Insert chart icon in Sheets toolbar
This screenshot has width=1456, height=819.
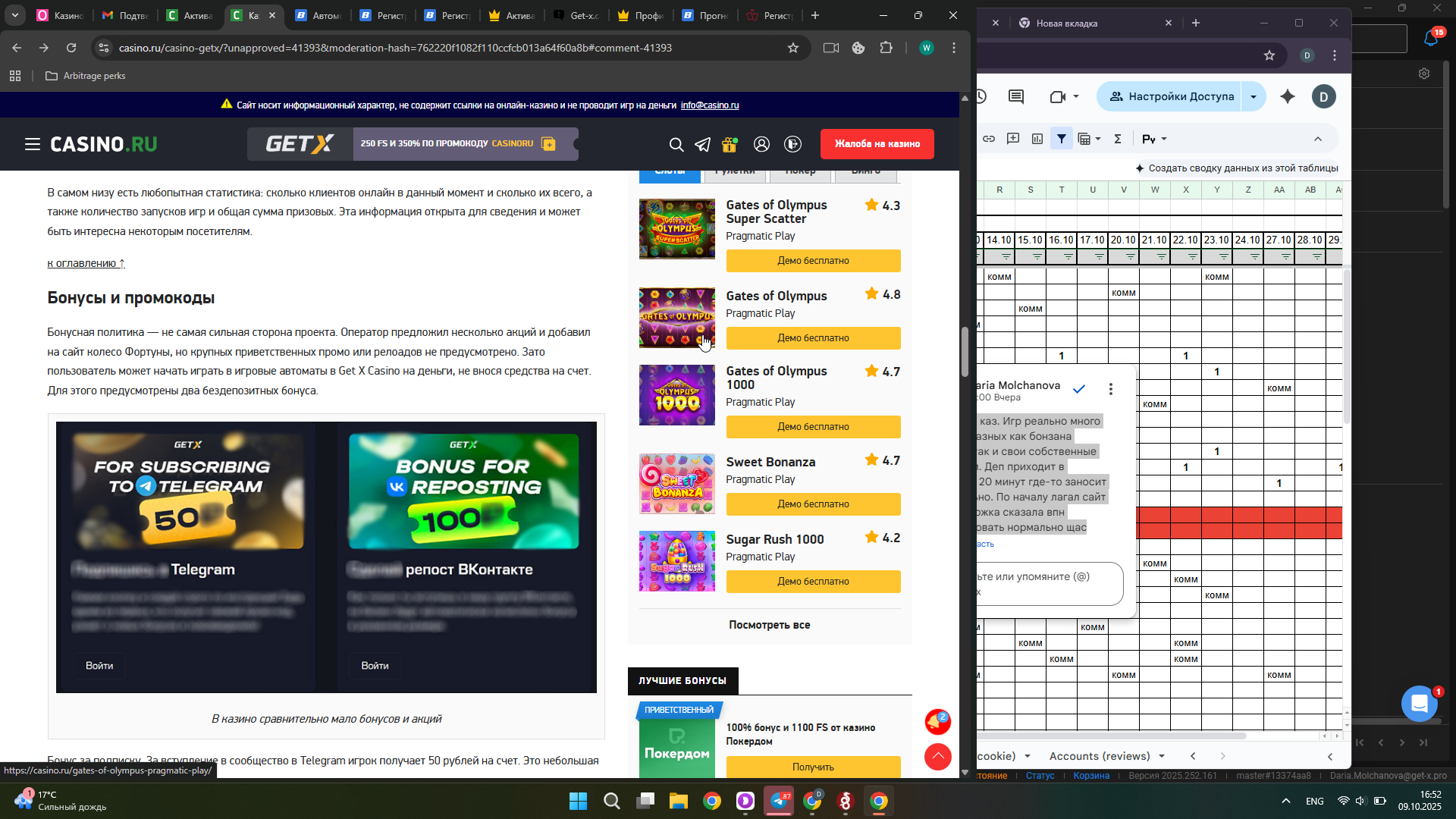[1037, 139]
